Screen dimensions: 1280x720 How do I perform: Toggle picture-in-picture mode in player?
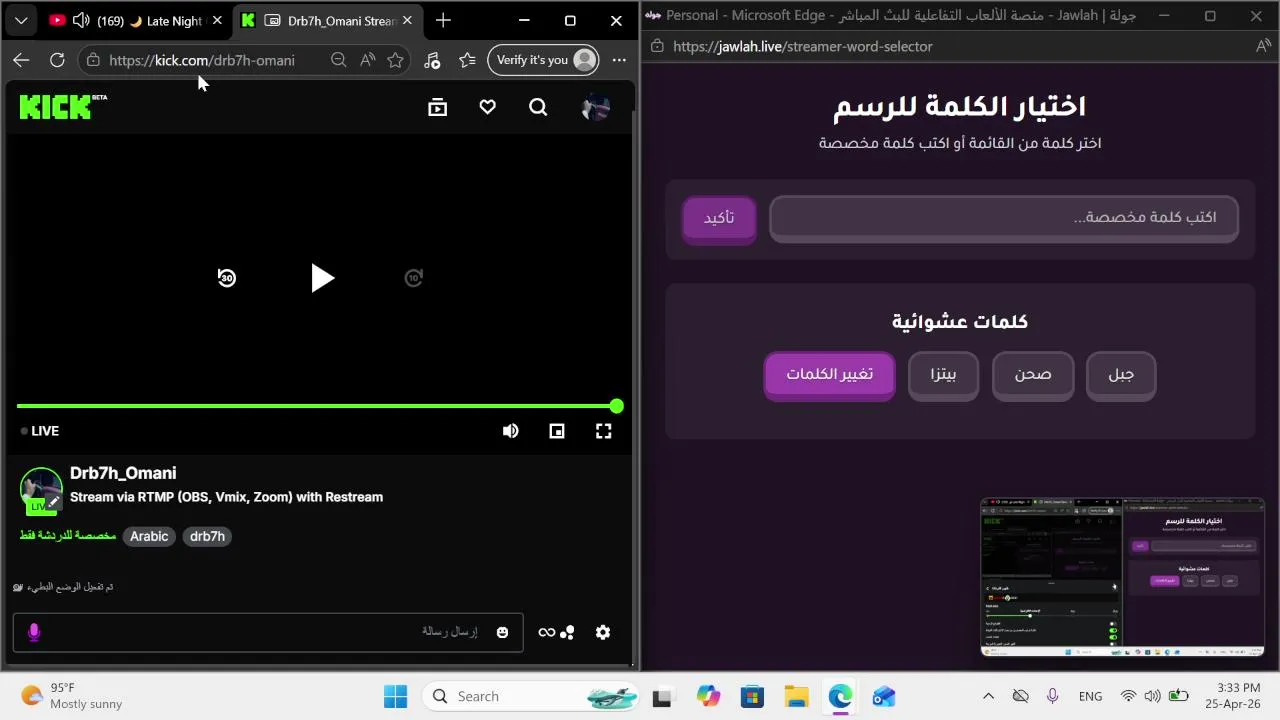(557, 431)
